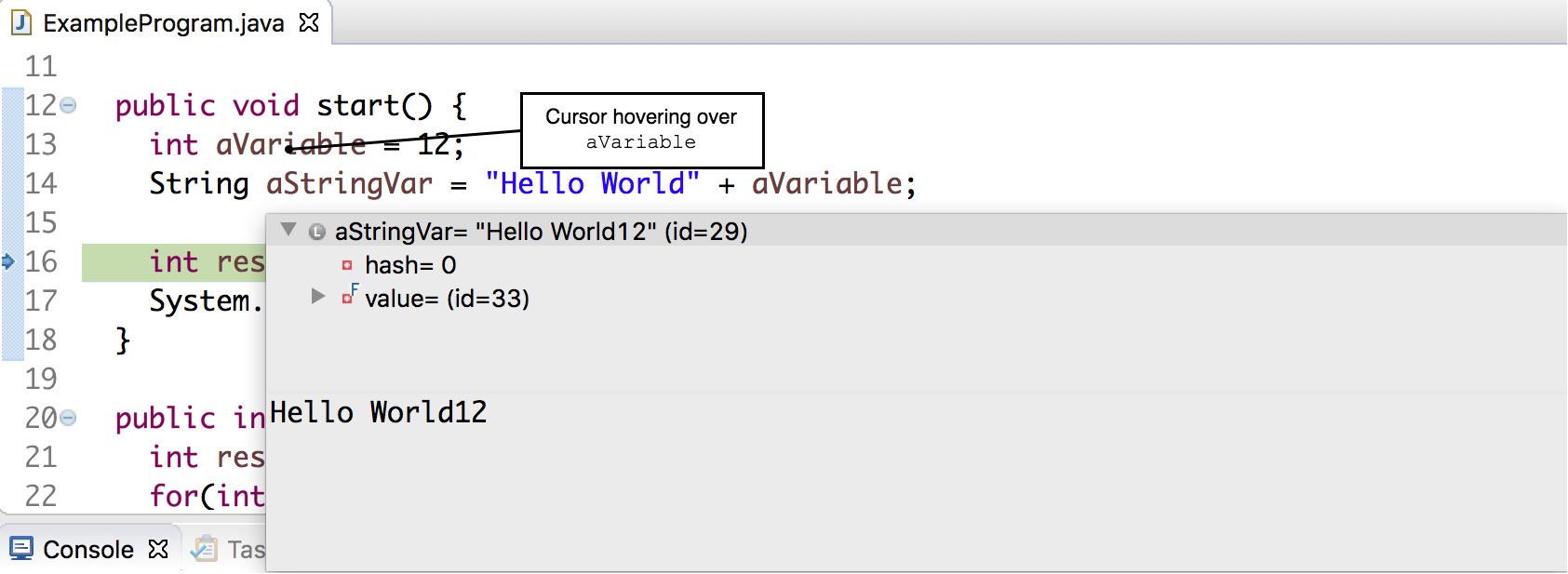Click line number 13 in the gutter
Viewport: 1568px width, 574px height.
41,145
